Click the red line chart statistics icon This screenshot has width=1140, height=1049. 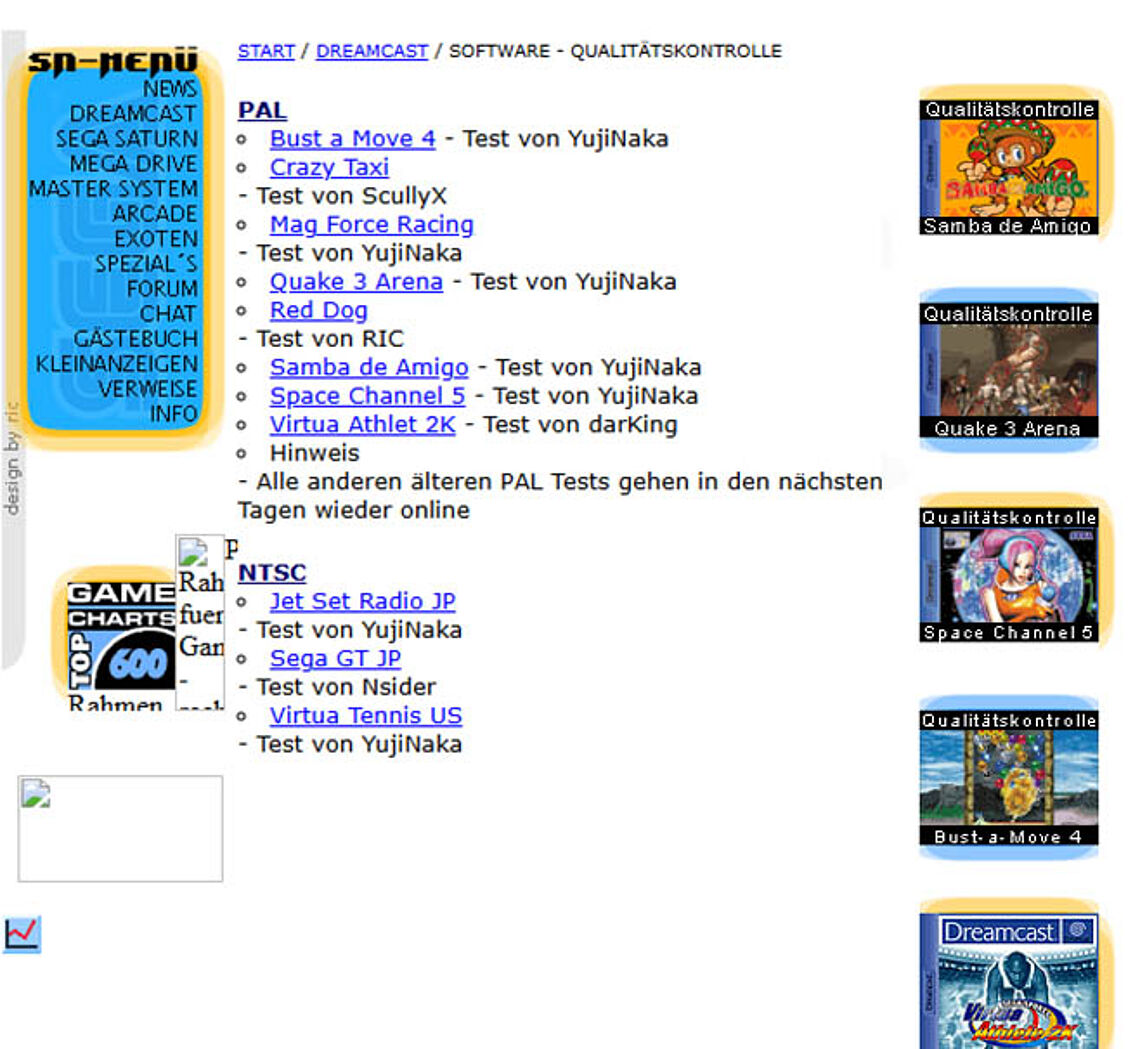[22, 934]
